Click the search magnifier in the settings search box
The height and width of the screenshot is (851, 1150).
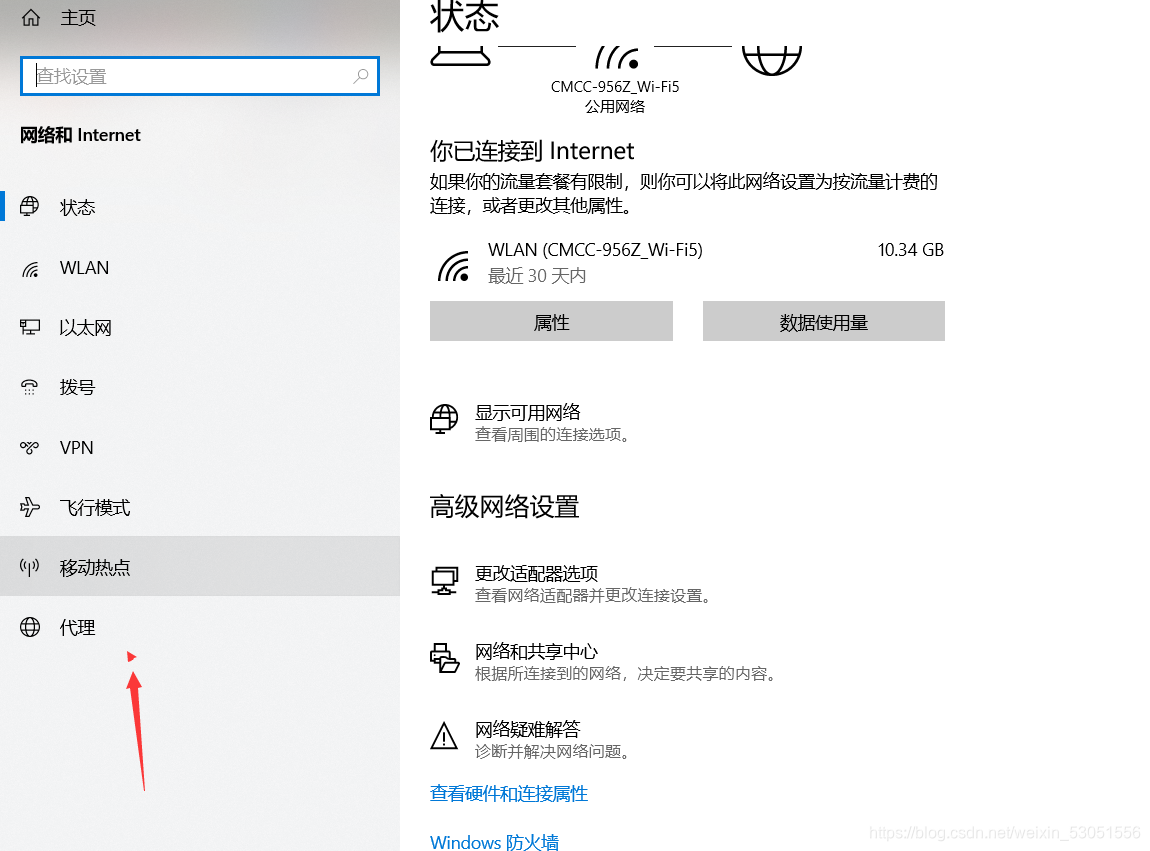[x=360, y=76]
